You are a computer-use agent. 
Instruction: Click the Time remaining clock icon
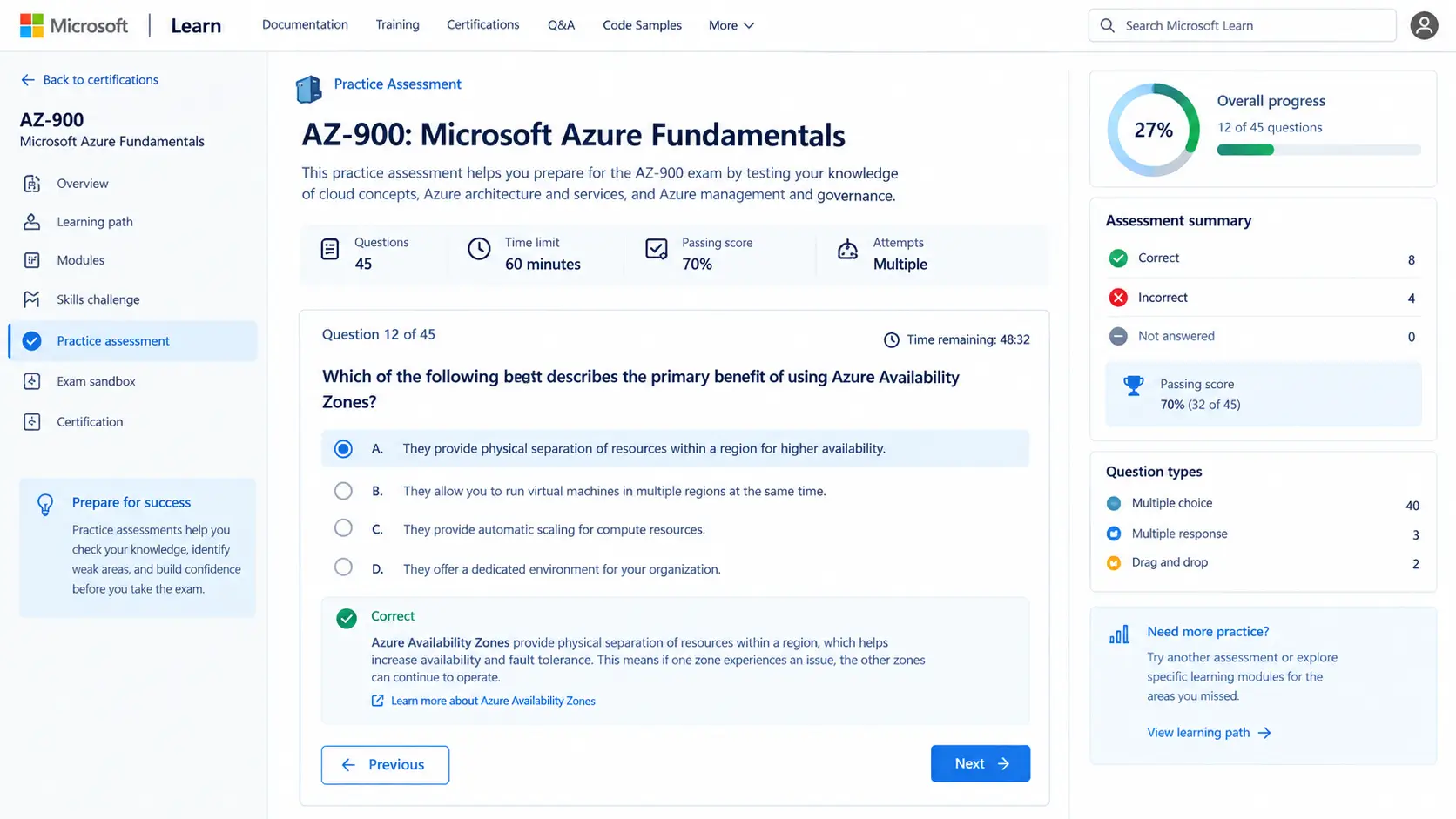pos(892,340)
